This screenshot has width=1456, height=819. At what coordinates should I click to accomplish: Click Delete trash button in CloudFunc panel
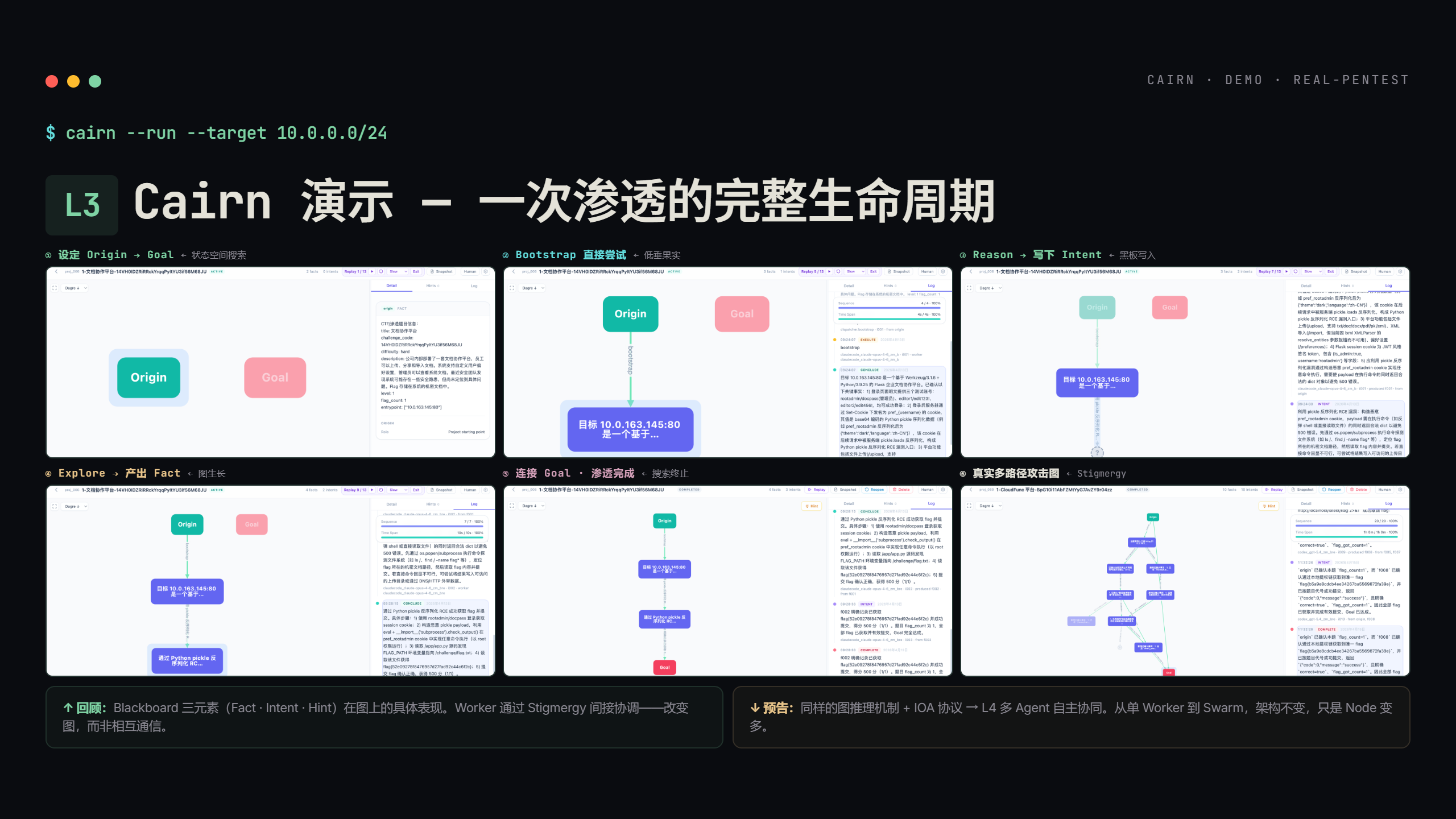click(x=1359, y=490)
